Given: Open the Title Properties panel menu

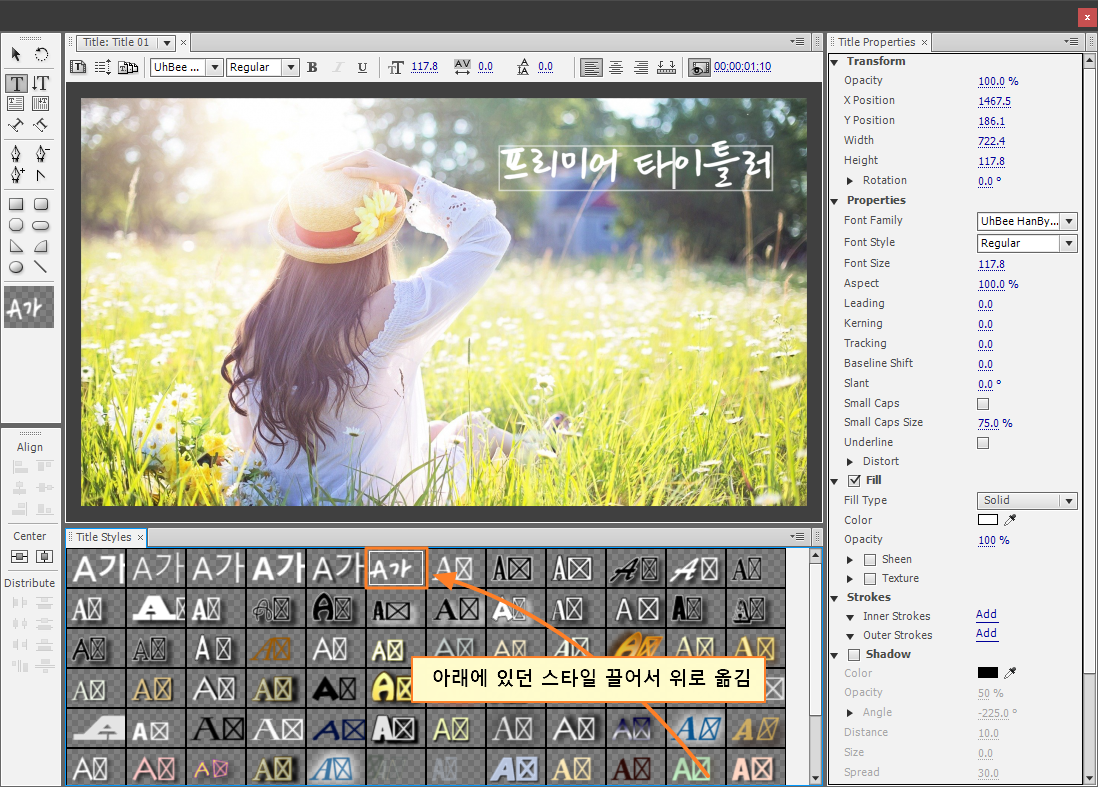Looking at the screenshot, I should [1071, 42].
